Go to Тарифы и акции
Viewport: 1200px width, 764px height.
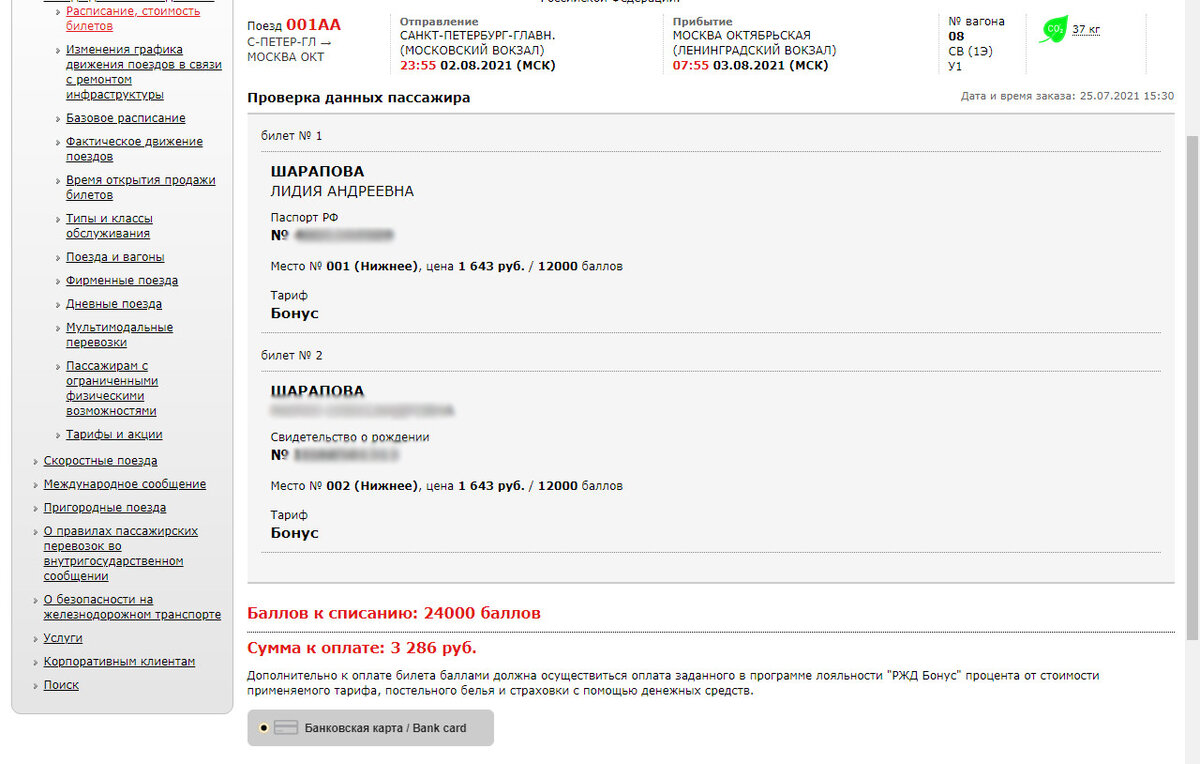[x=114, y=435]
